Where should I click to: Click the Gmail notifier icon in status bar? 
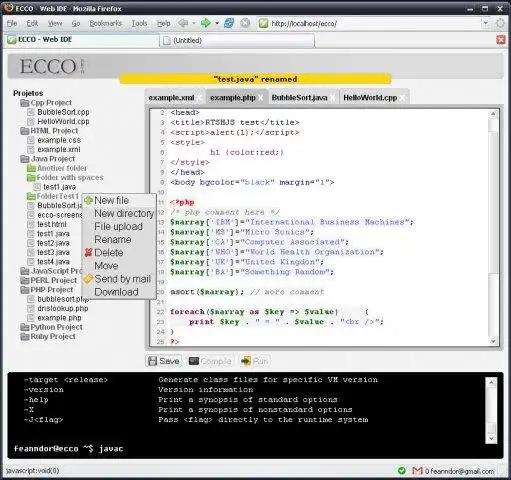point(417,471)
